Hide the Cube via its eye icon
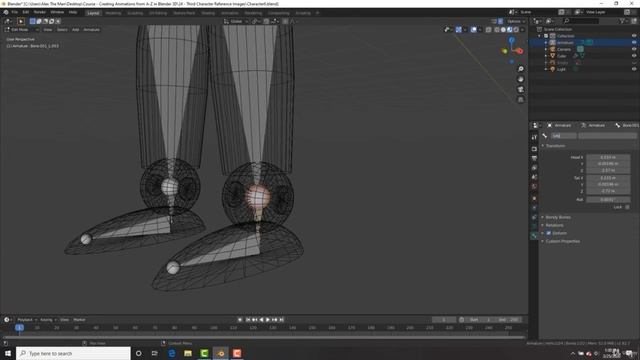Screen dimensions: 640x360 [x=634, y=56]
